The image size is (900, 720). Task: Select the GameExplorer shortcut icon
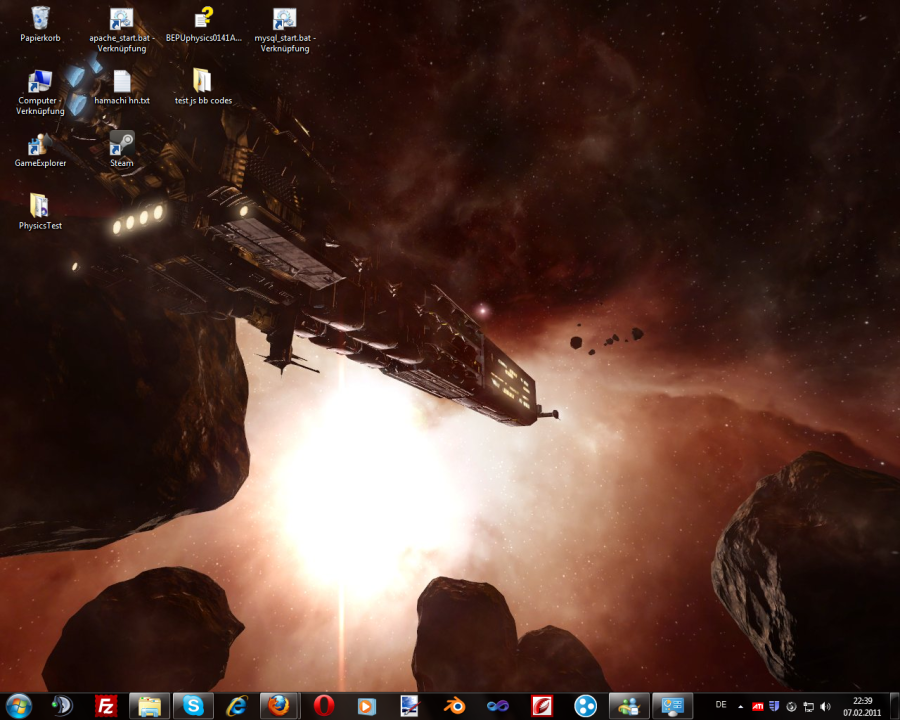[x=40, y=145]
